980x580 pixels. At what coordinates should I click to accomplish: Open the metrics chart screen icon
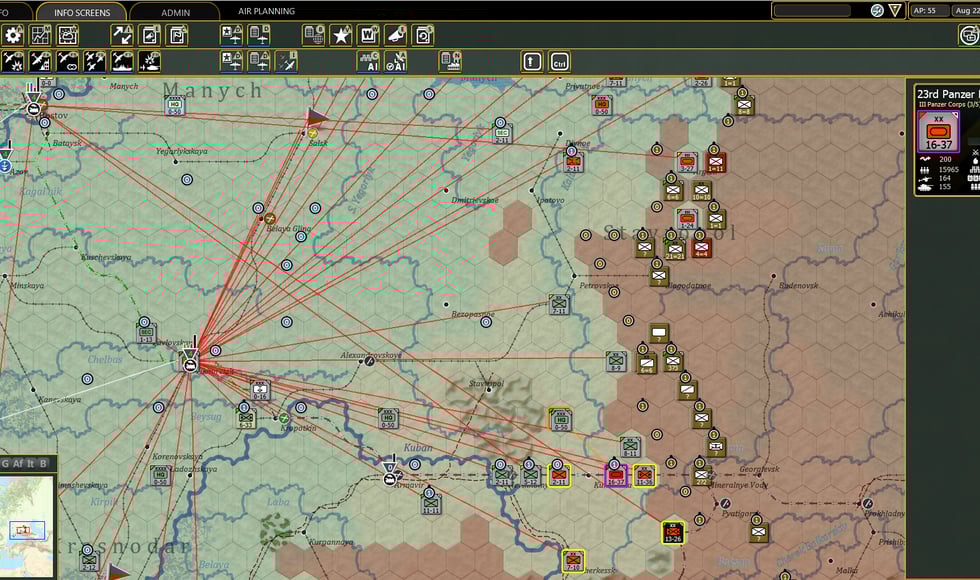[x=41, y=35]
